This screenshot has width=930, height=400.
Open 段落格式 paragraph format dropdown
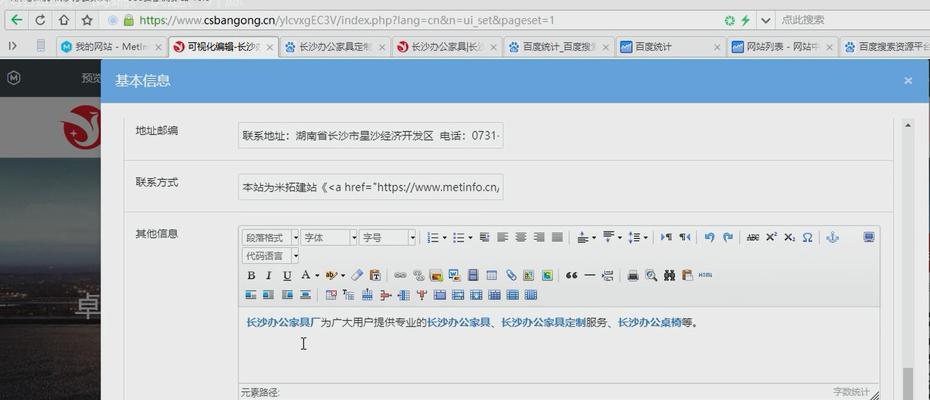270,237
